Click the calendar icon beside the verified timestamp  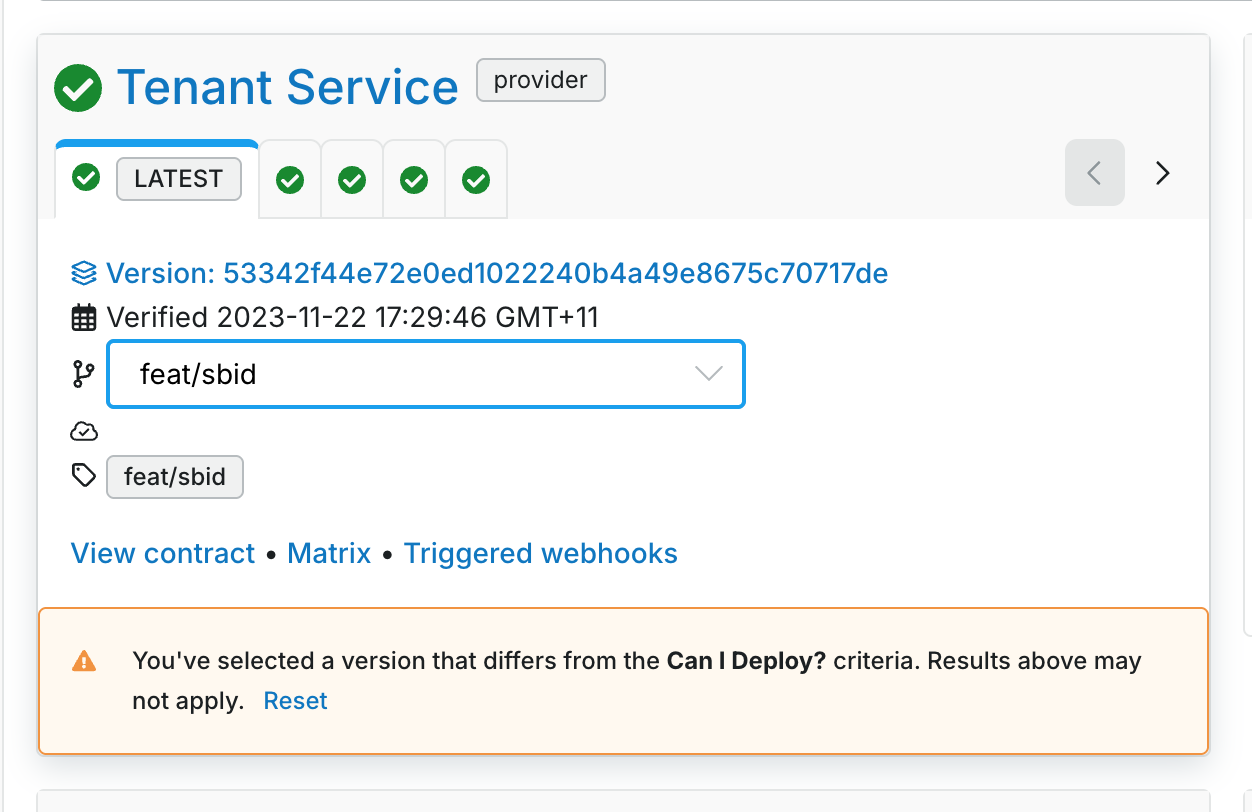click(x=85, y=317)
